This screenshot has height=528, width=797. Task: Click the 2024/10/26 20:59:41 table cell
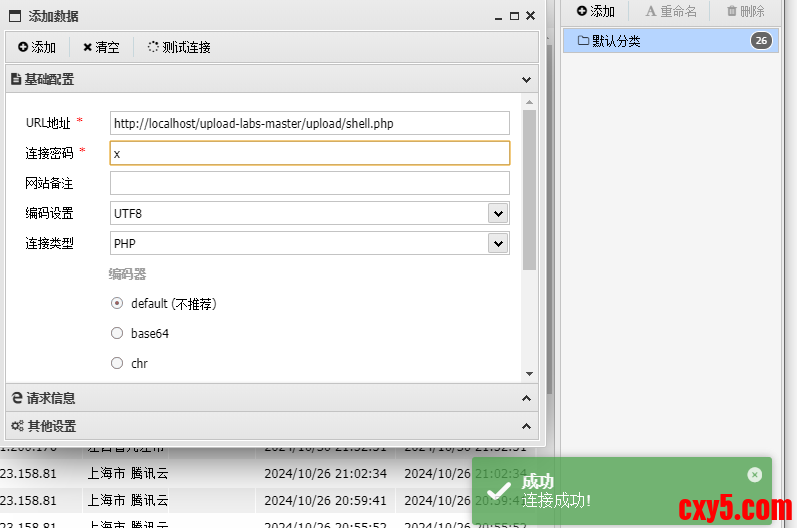point(325,501)
